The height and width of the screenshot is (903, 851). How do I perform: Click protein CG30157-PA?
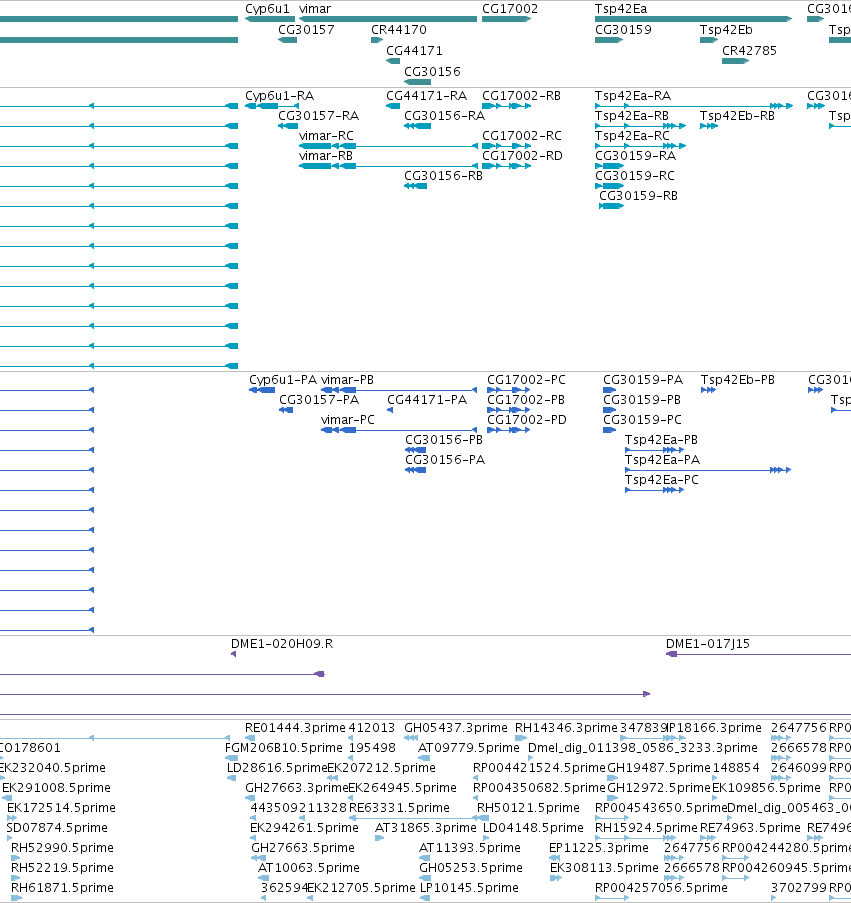coord(319,400)
